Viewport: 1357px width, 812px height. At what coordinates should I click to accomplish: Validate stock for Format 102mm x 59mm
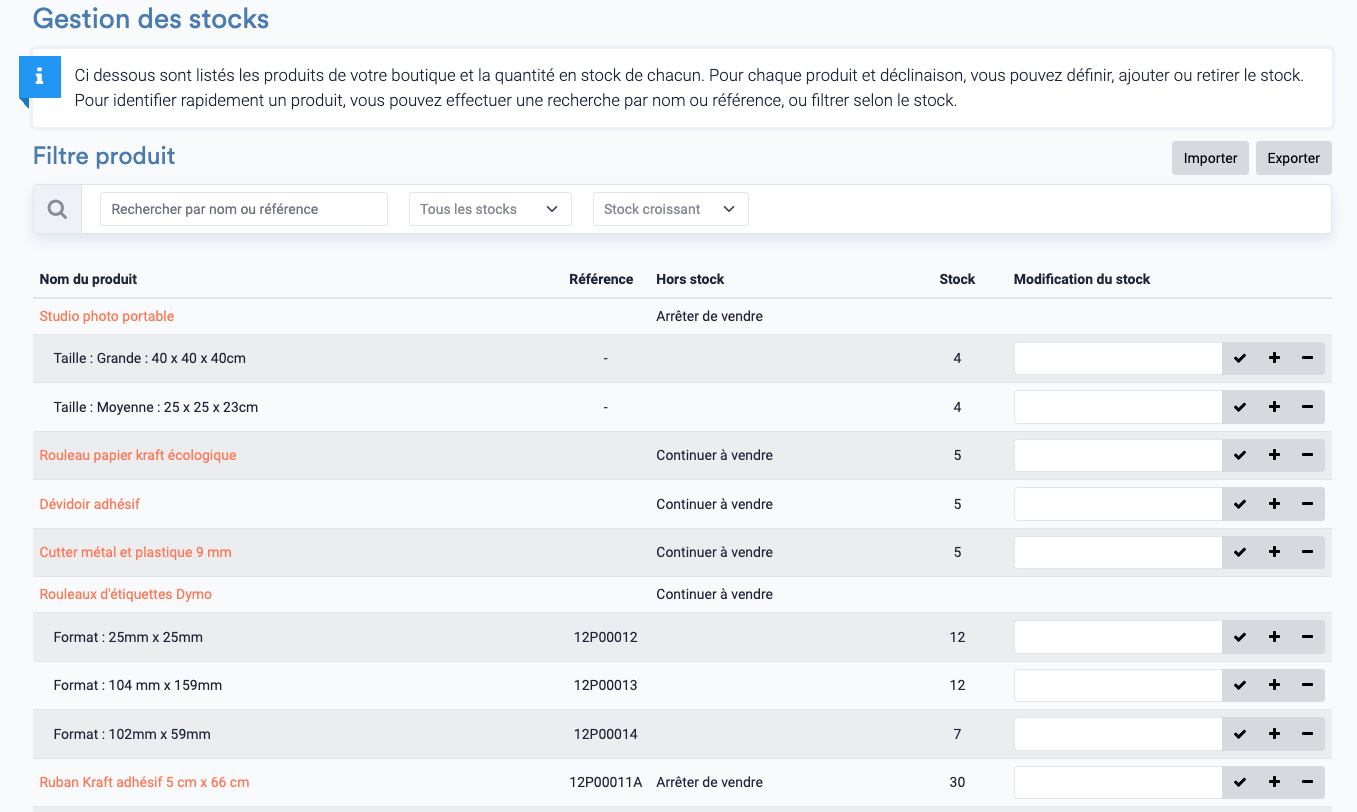pos(1239,733)
